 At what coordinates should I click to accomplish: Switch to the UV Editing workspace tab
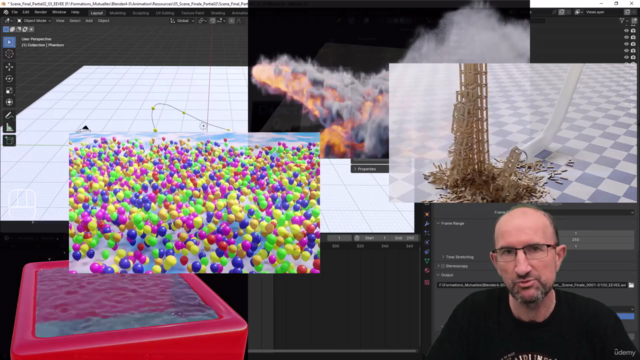[165, 13]
